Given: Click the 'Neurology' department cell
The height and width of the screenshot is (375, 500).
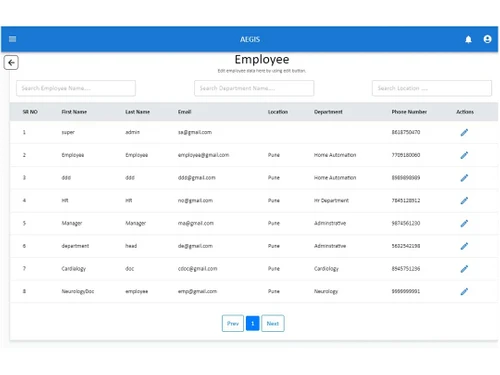Looking at the screenshot, I should tap(326, 291).
